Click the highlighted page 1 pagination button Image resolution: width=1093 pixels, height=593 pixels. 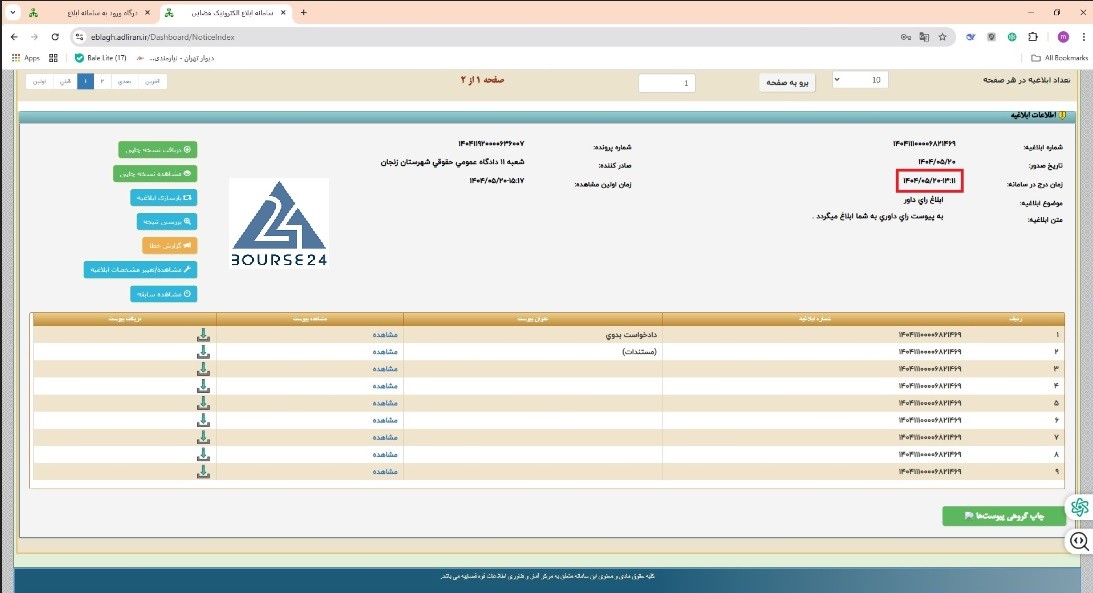pos(85,82)
